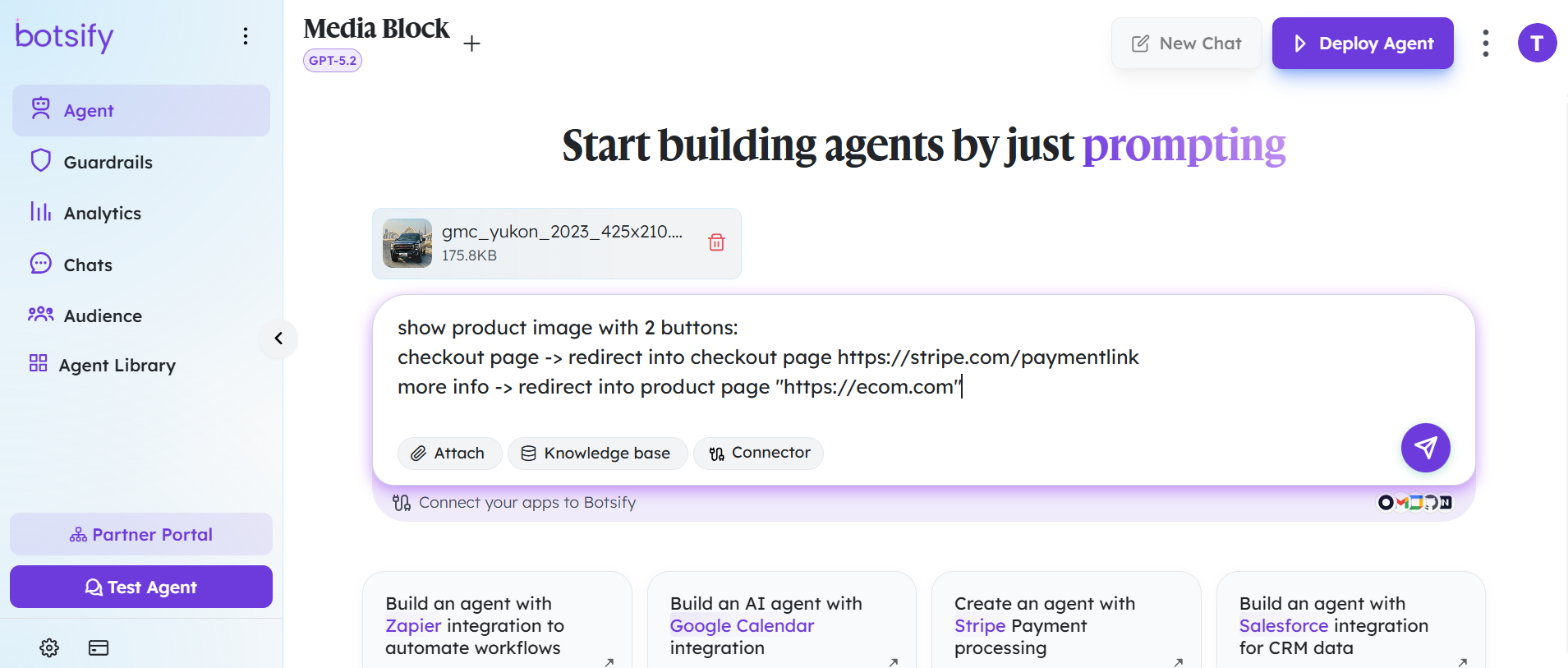Send the prompt with paper plane icon

(1426, 448)
